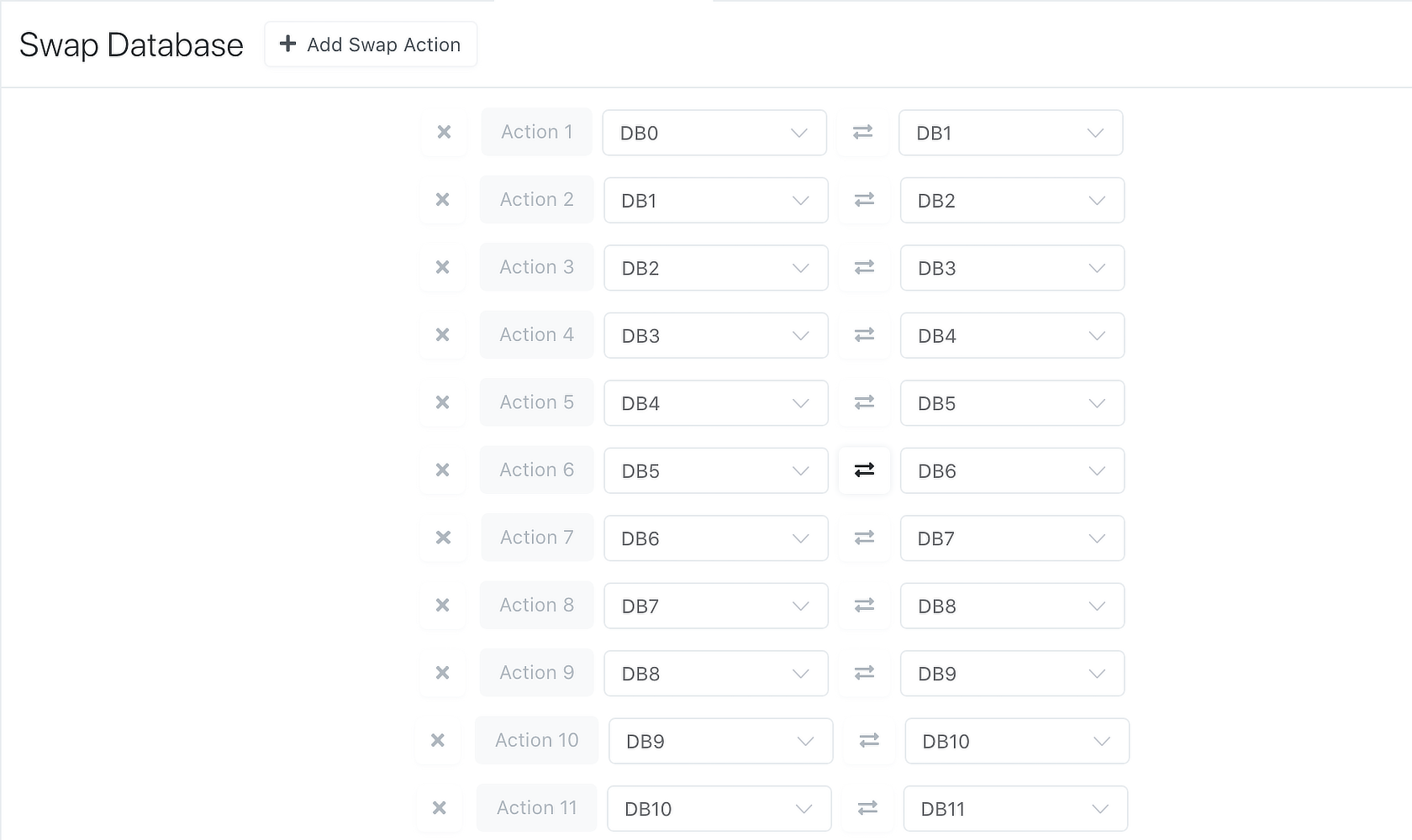The image size is (1412, 840).
Task: Open the DB11 dropdown in Action 11
Action: [1015, 809]
